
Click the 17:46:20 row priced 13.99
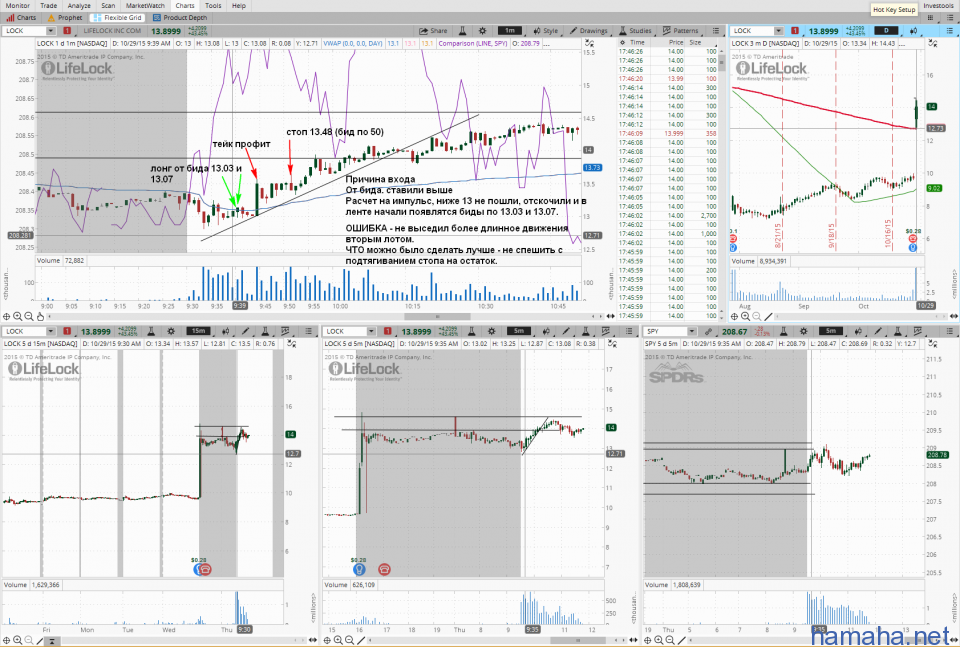(667, 78)
